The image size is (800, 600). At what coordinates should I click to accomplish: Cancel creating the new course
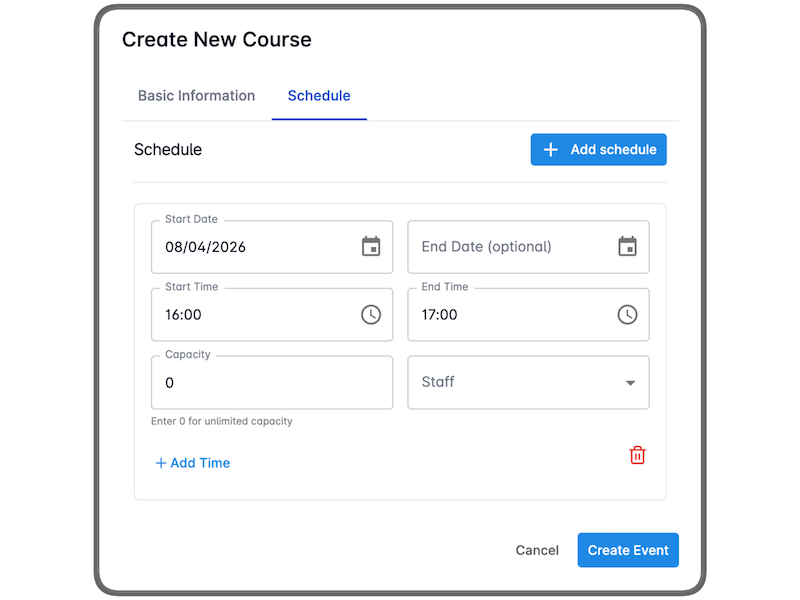click(x=537, y=549)
